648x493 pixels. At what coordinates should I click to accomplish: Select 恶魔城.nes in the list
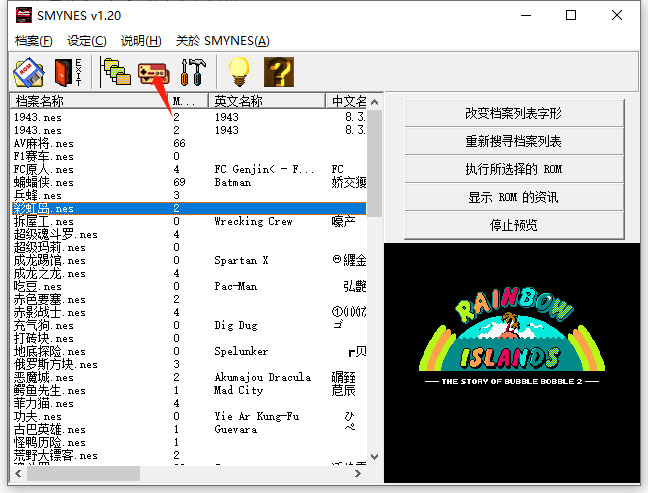(x=44, y=378)
